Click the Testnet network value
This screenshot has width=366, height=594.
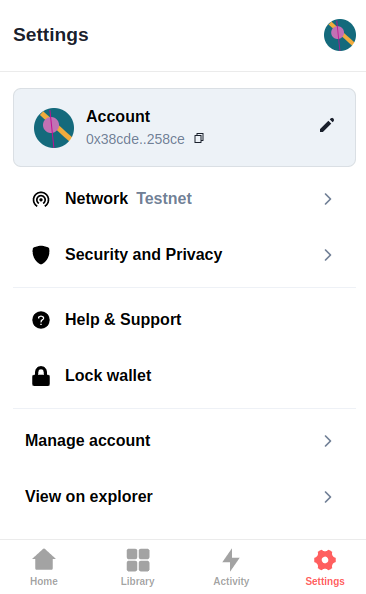[x=164, y=199]
